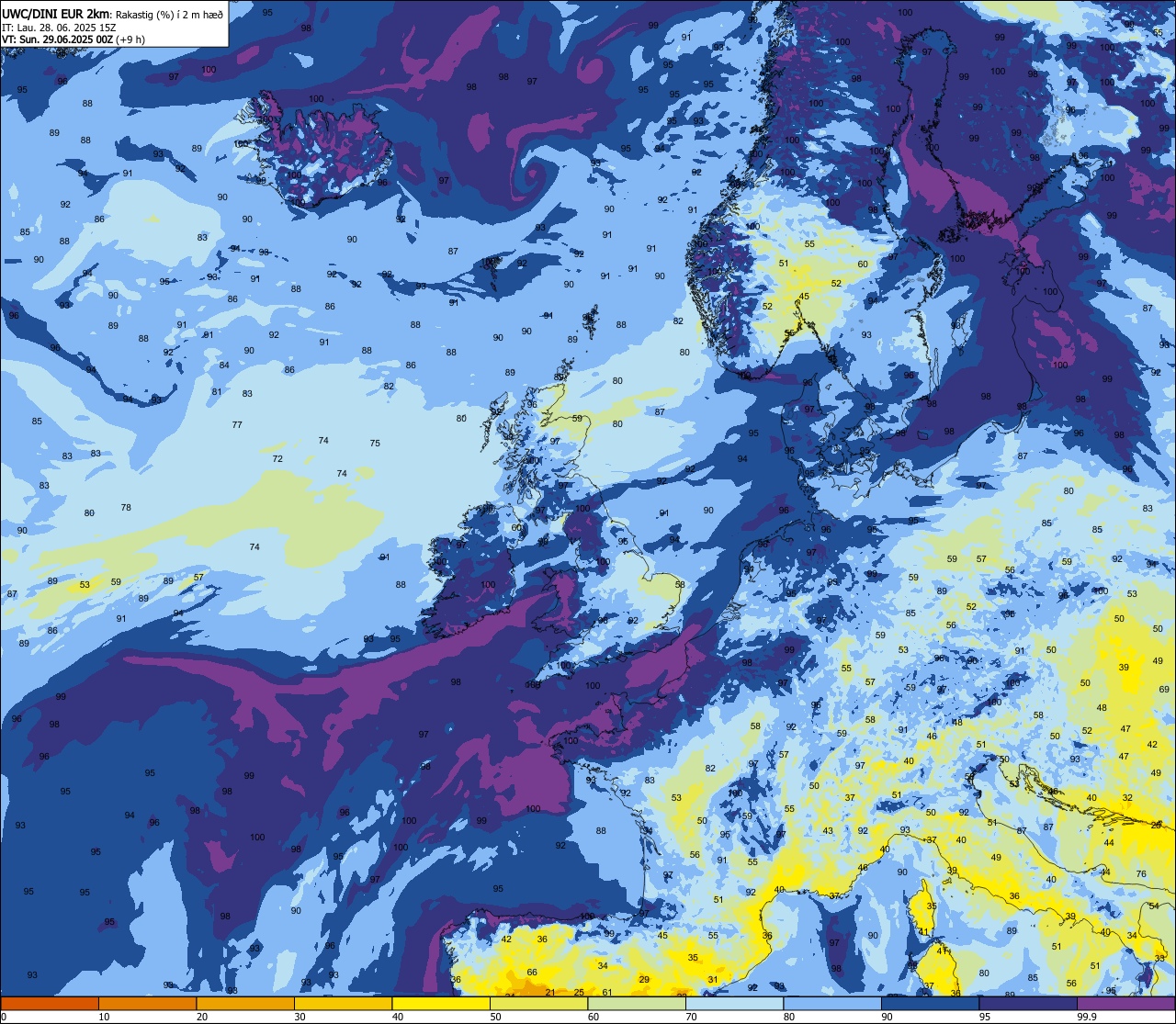This screenshot has width=1176, height=1024.
Task: Click the map humidity value 54
Action: pyautogui.click(x=1154, y=906)
